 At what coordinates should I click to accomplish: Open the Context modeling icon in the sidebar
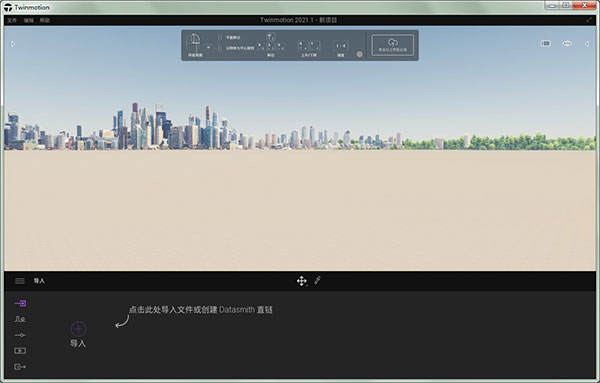[20, 319]
